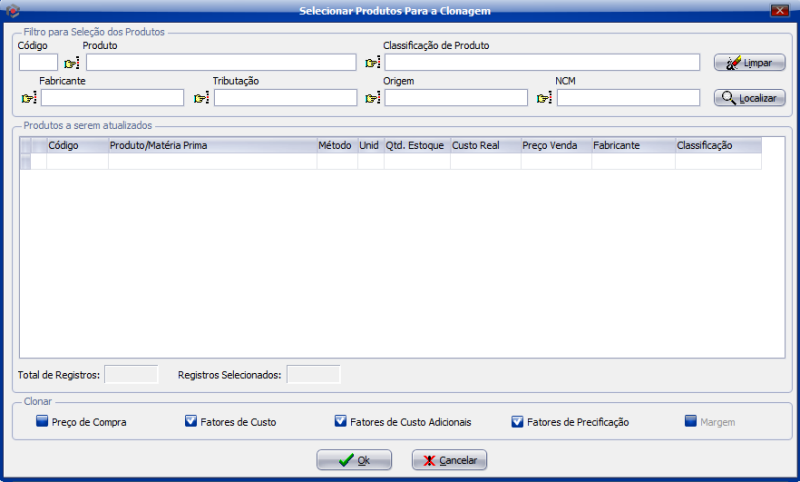Open the Fabricante lookup hand icon
Image resolution: width=800 pixels, height=482 pixels.
28,98
